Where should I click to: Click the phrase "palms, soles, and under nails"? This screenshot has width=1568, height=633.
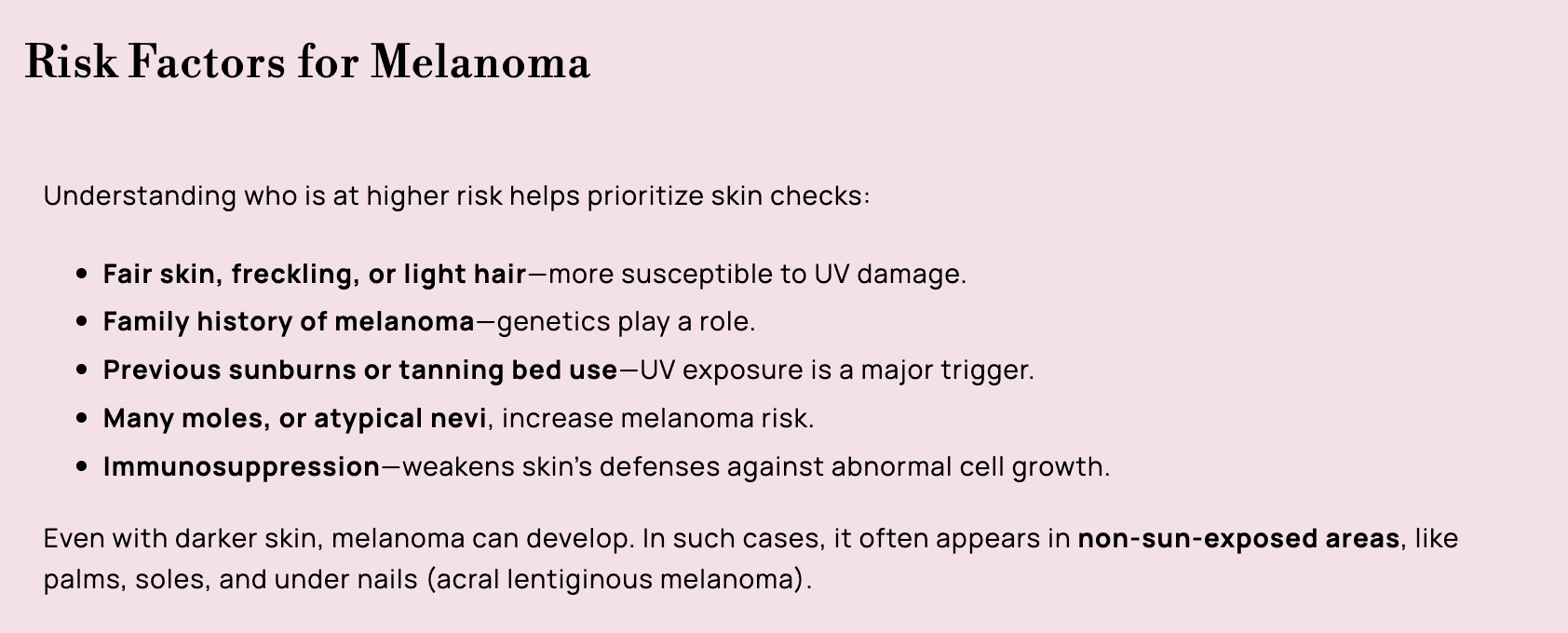(x=231, y=580)
